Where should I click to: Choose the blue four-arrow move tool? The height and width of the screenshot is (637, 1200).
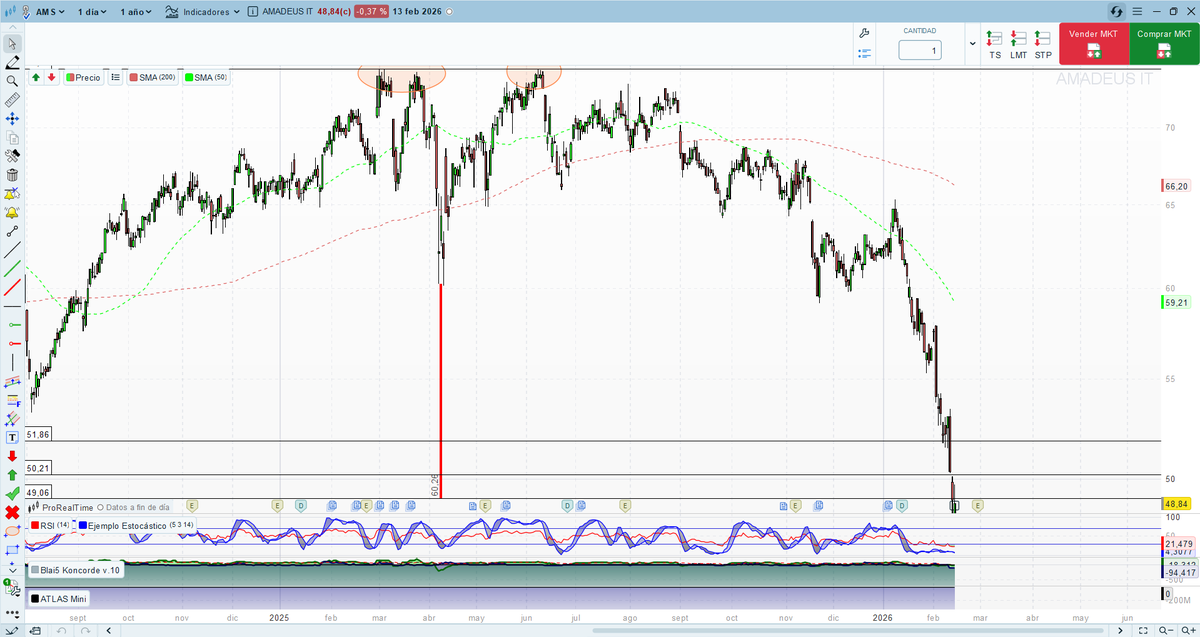(12, 119)
